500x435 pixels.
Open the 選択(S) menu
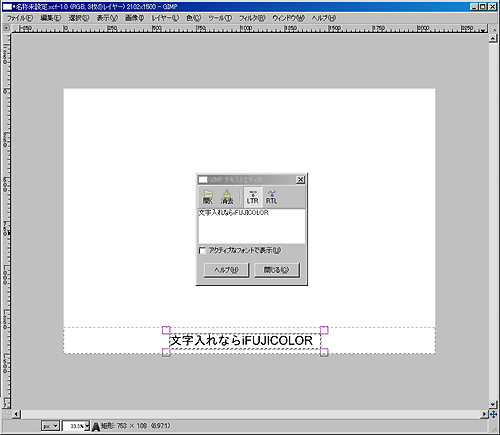79,18
